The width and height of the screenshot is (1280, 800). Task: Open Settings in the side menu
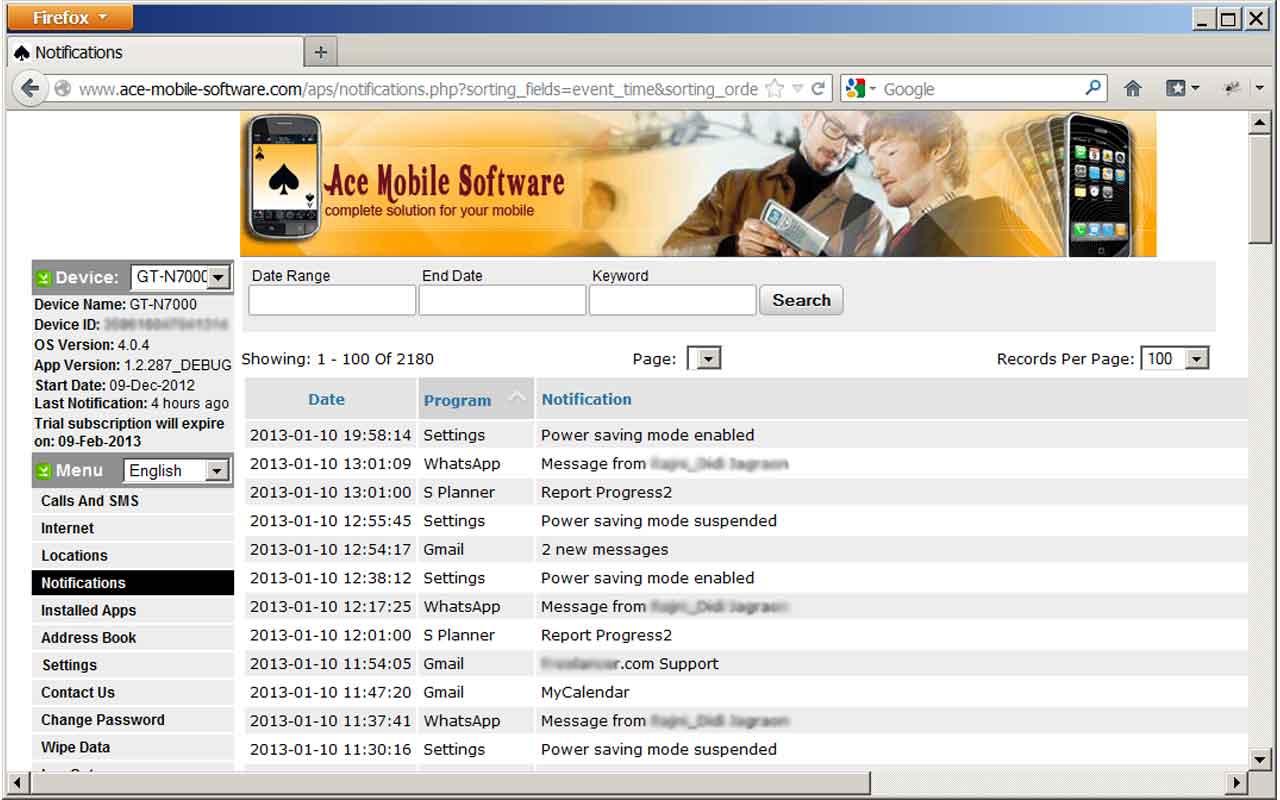[133, 665]
